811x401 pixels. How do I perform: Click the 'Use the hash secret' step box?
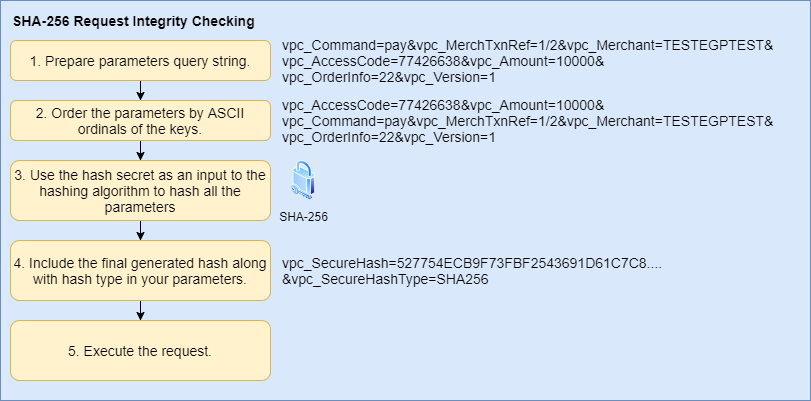[x=140, y=190]
